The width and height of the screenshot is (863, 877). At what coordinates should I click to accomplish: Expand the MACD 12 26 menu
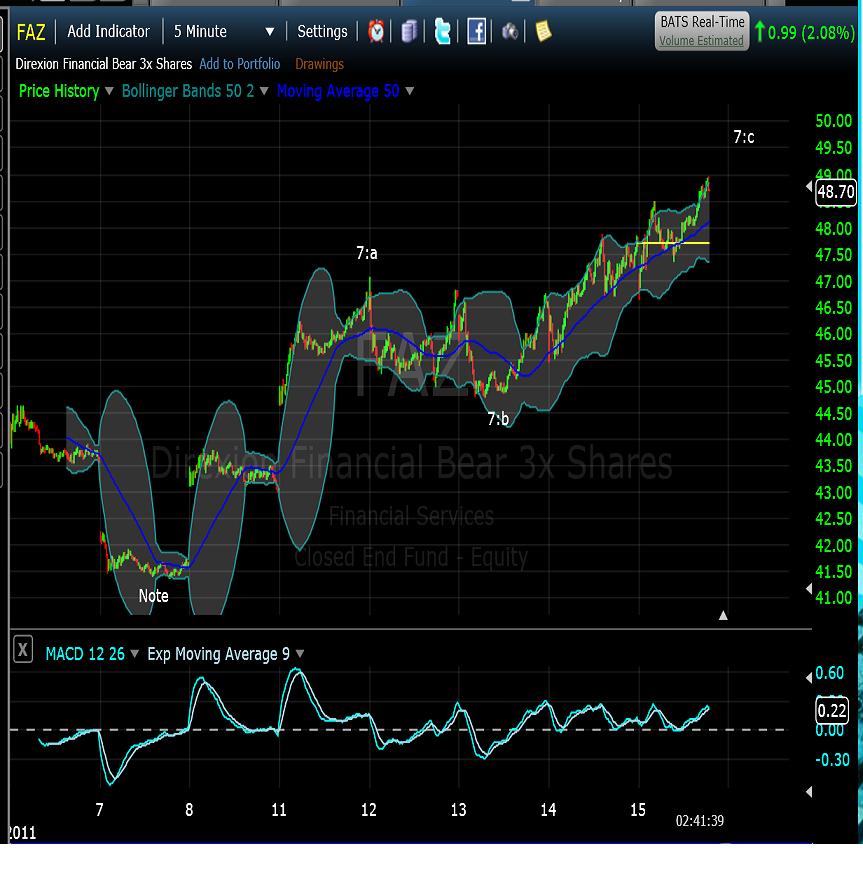coord(134,653)
